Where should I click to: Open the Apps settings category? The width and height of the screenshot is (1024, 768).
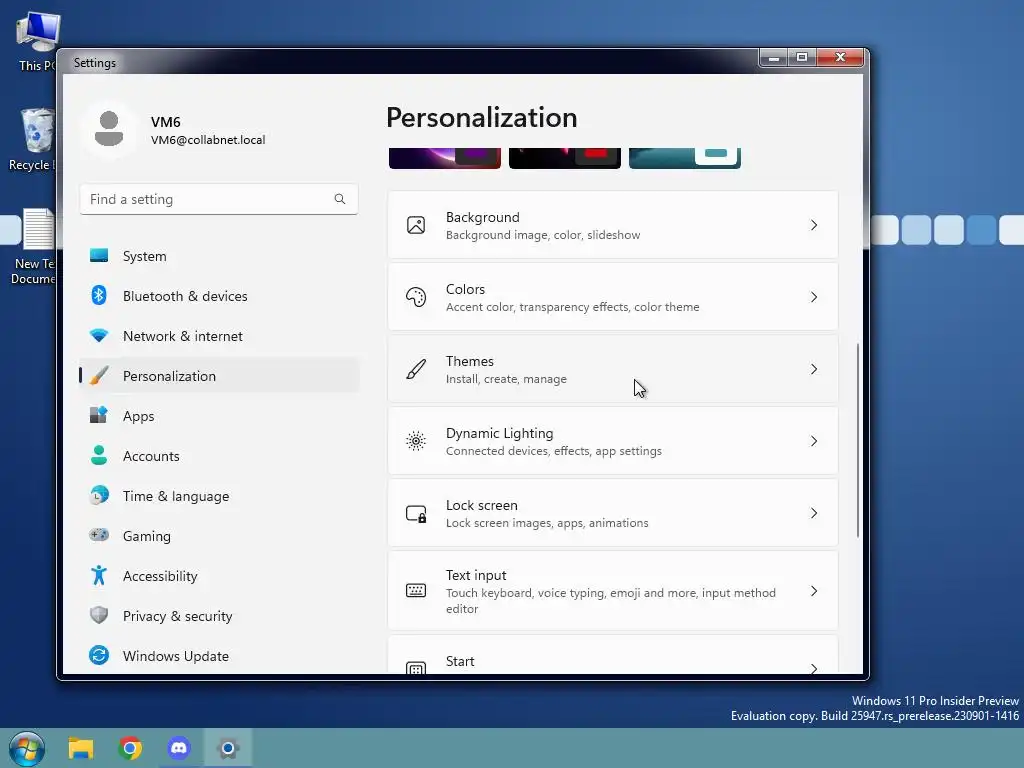[219, 416]
